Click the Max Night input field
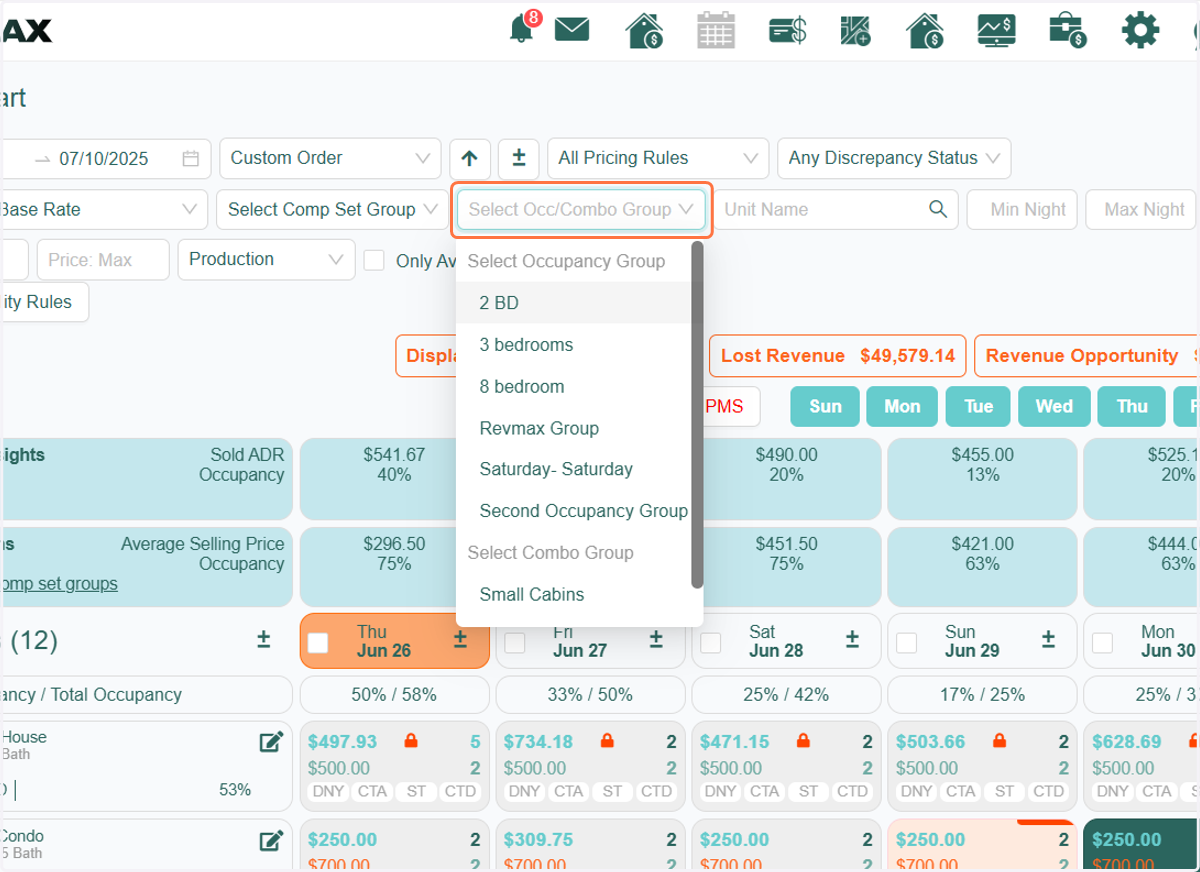Image resolution: width=1200 pixels, height=872 pixels. (1140, 209)
